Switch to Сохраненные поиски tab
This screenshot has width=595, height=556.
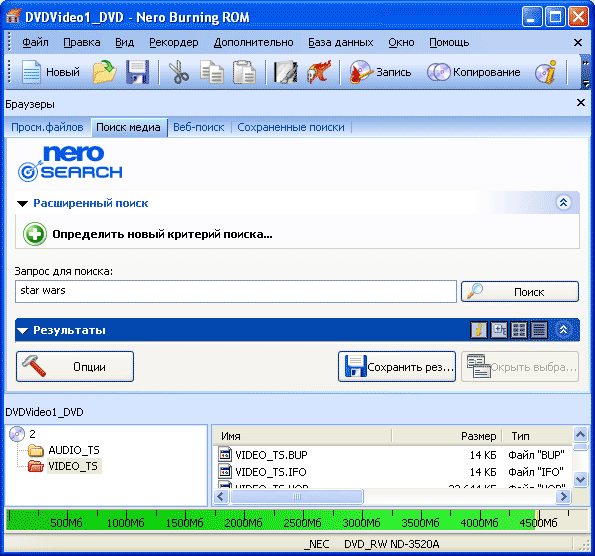tap(291, 127)
